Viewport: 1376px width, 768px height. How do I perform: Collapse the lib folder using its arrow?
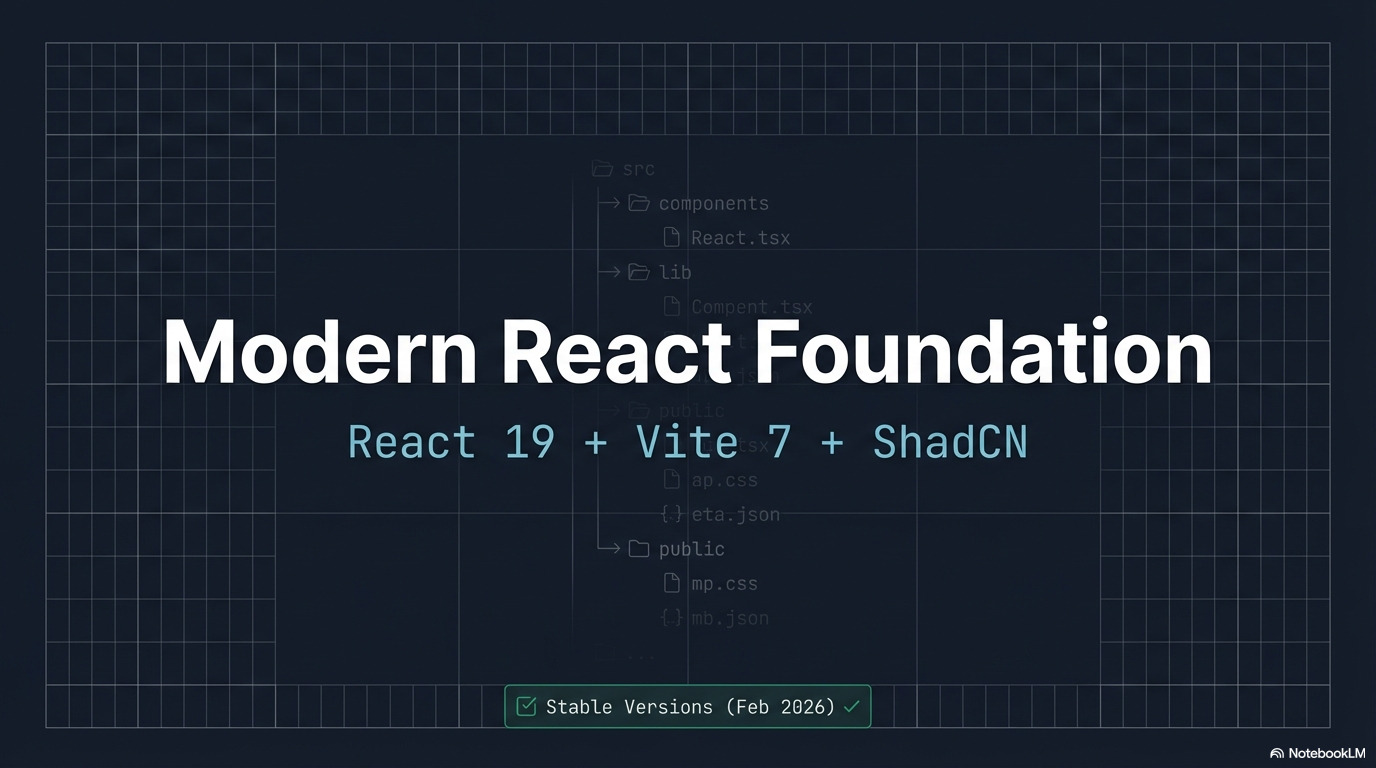[609, 271]
